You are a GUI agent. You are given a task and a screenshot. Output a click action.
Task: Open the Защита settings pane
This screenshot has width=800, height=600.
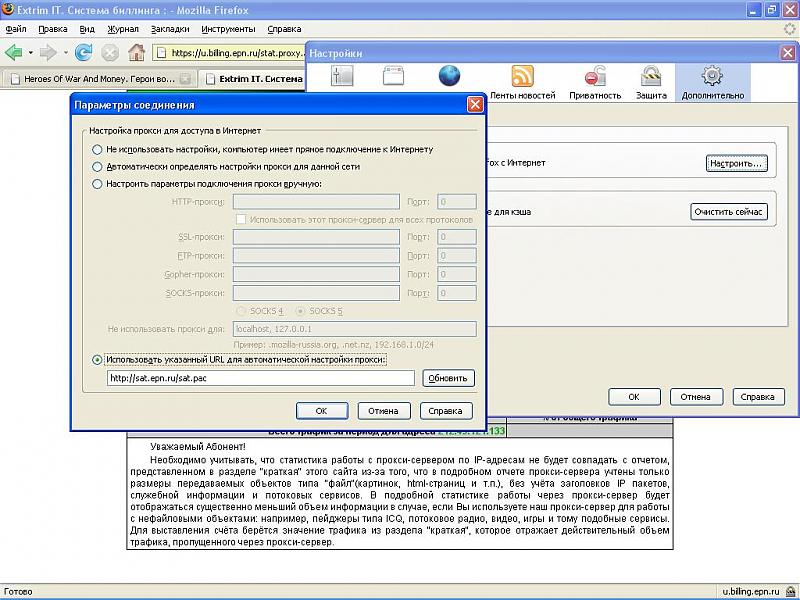(x=651, y=82)
